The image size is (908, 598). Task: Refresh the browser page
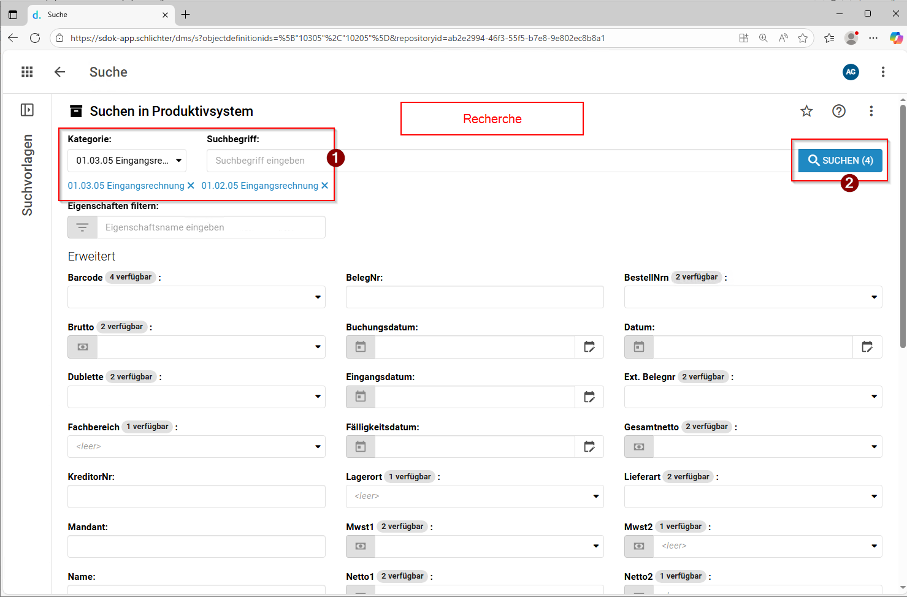(x=35, y=38)
